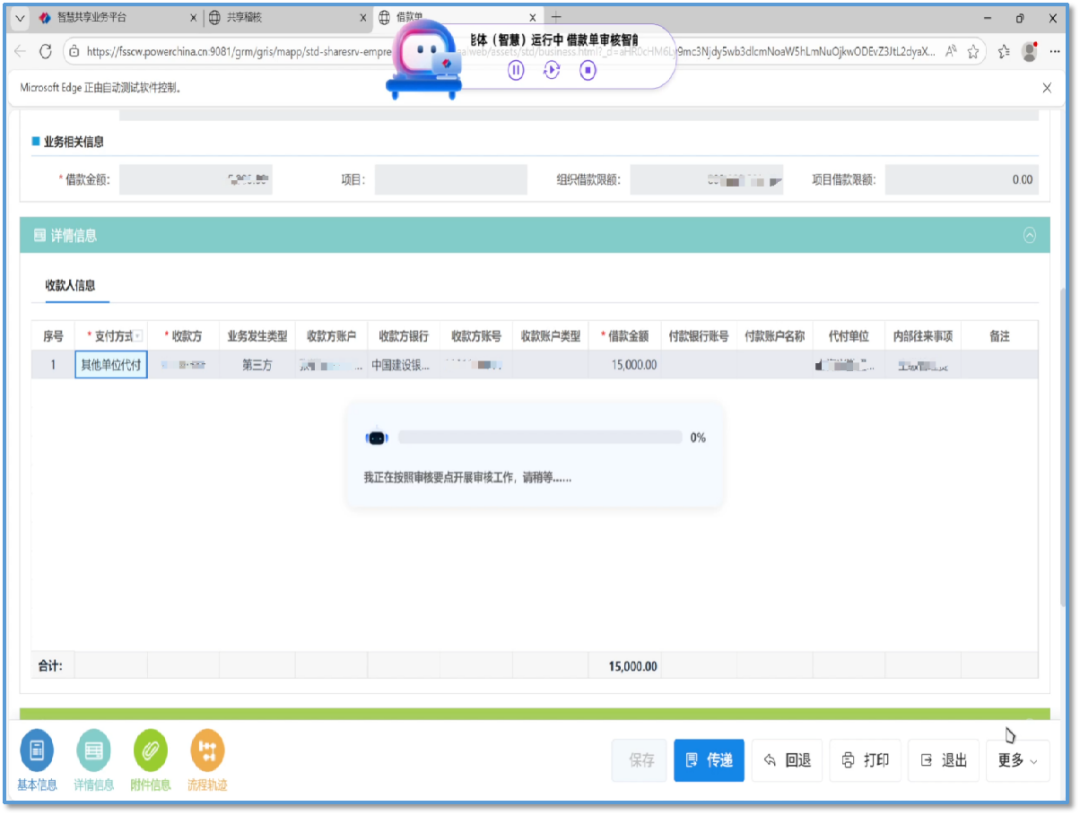Click the 内部往来事项 column header
The image size is (1080, 815).
(923, 336)
